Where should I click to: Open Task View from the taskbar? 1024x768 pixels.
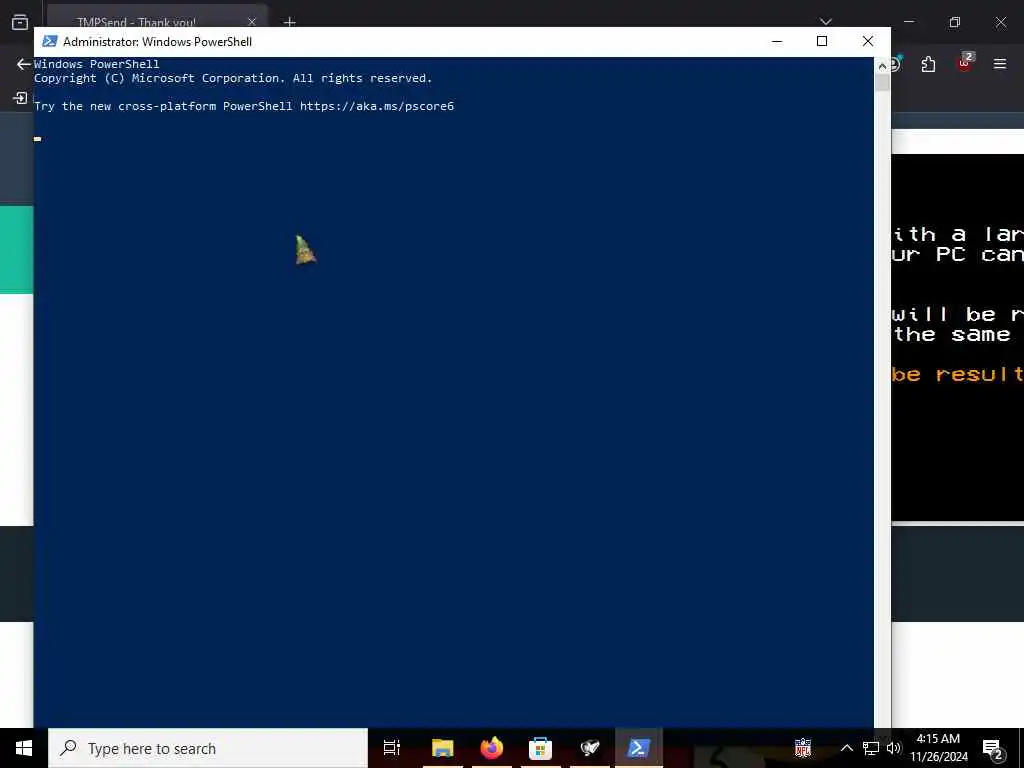coord(392,748)
